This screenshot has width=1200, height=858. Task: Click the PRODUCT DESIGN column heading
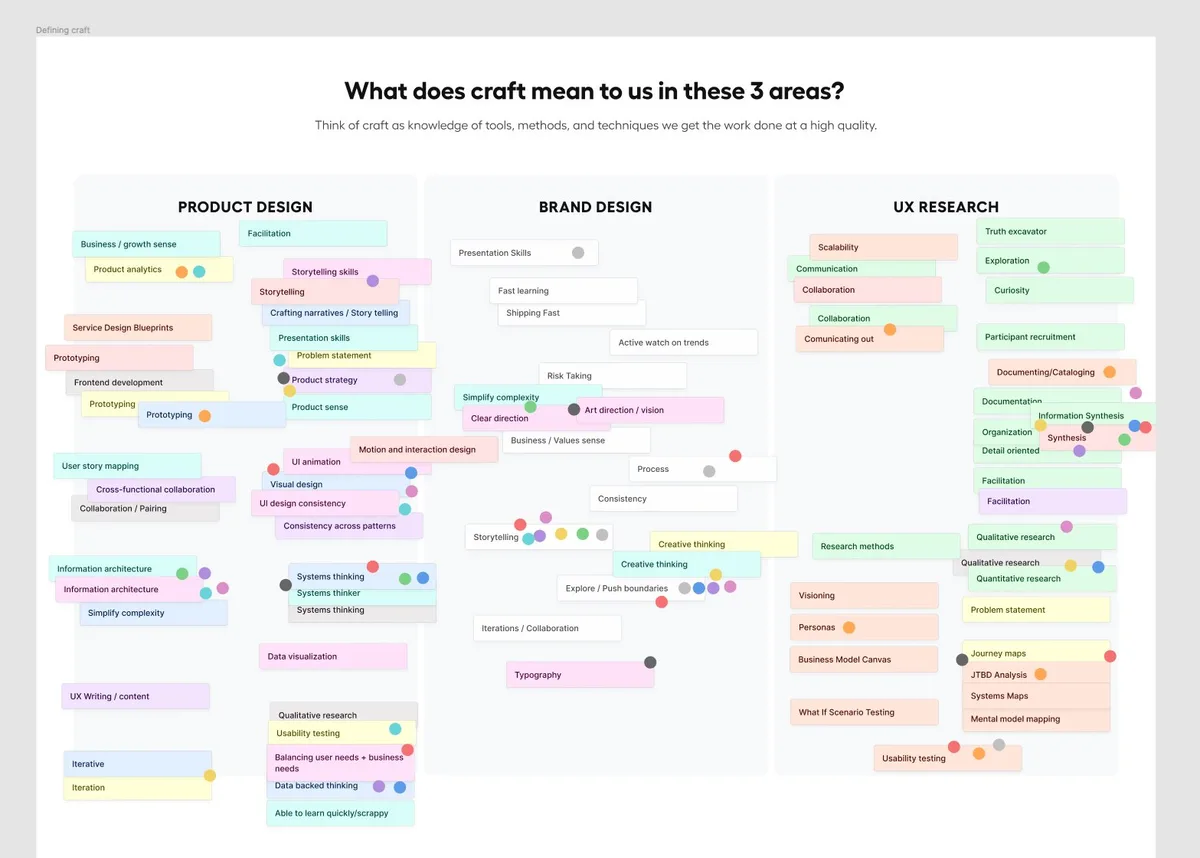(x=245, y=207)
